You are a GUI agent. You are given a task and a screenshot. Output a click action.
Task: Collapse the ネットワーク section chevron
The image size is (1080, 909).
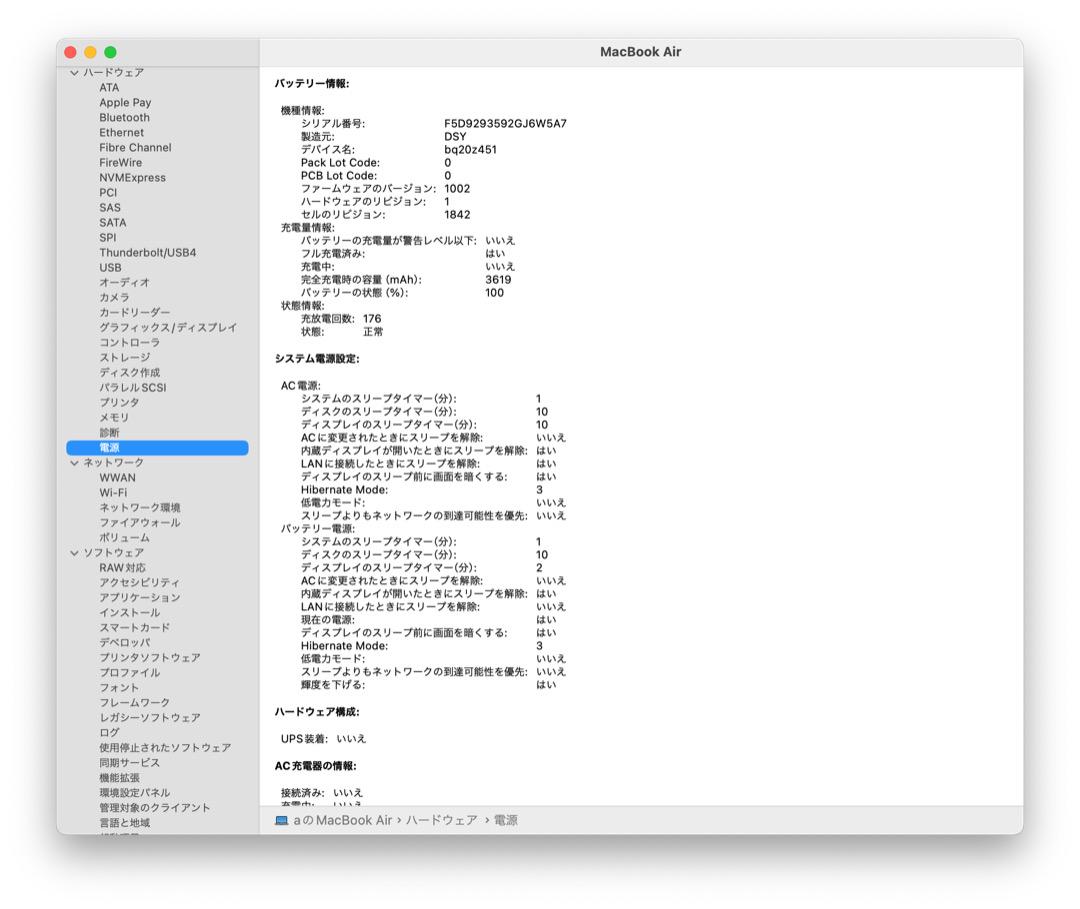[74, 463]
